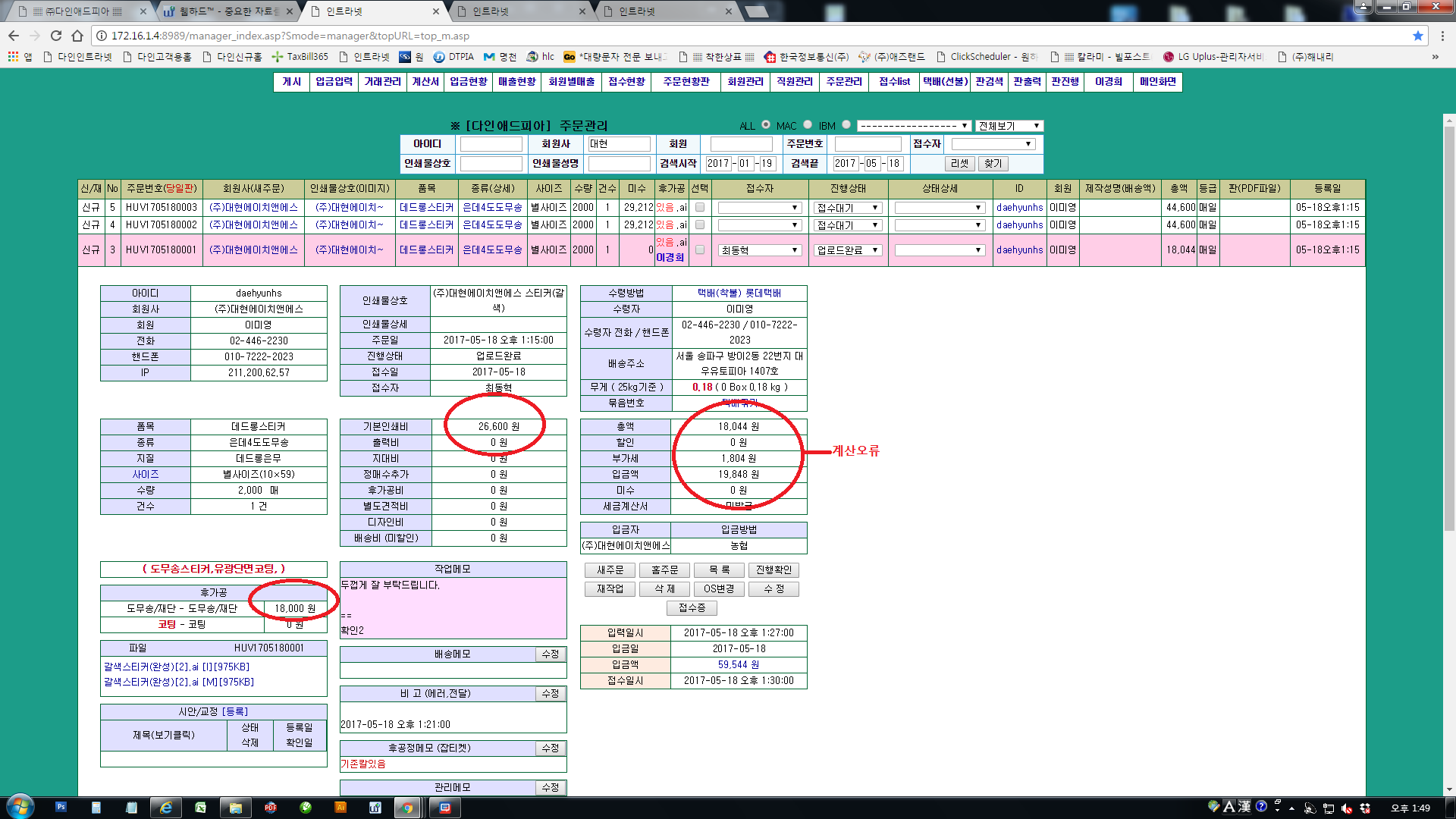Open TaxBill365 bookmark icon
The height and width of the screenshot is (819, 1456).
[x=278, y=57]
